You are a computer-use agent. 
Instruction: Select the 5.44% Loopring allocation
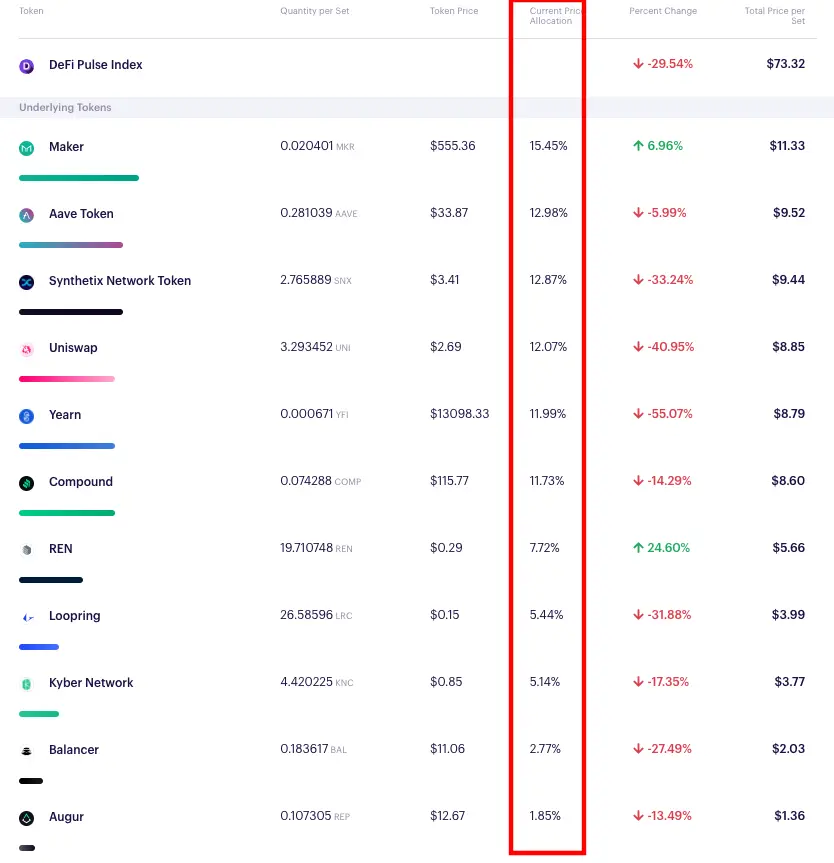546,615
